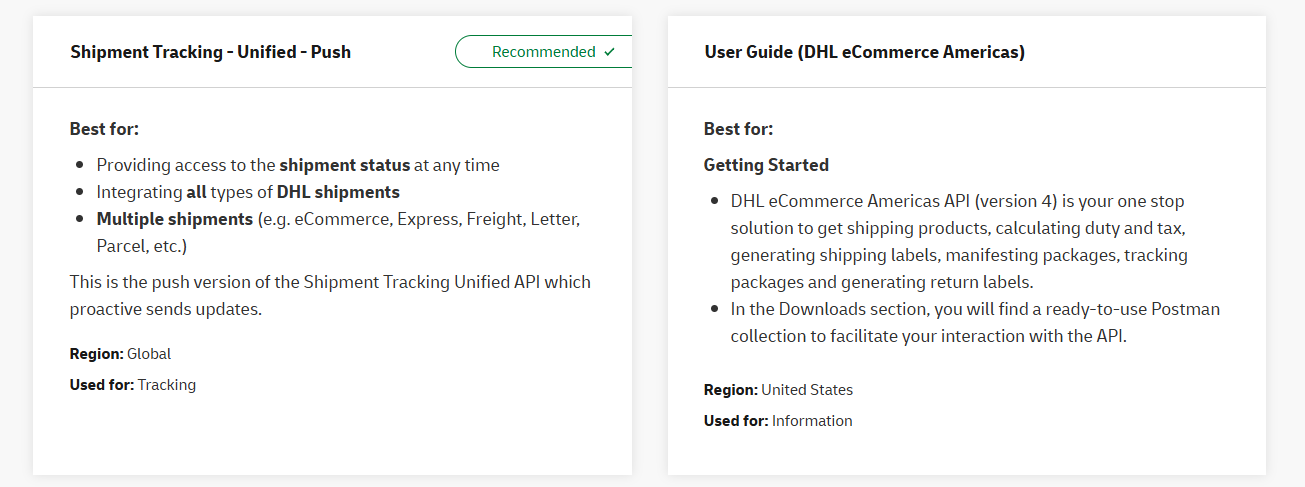1305x487 pixels.
Task: Click the checkmark icon in Recommended badge
Action: pos(610,52)
